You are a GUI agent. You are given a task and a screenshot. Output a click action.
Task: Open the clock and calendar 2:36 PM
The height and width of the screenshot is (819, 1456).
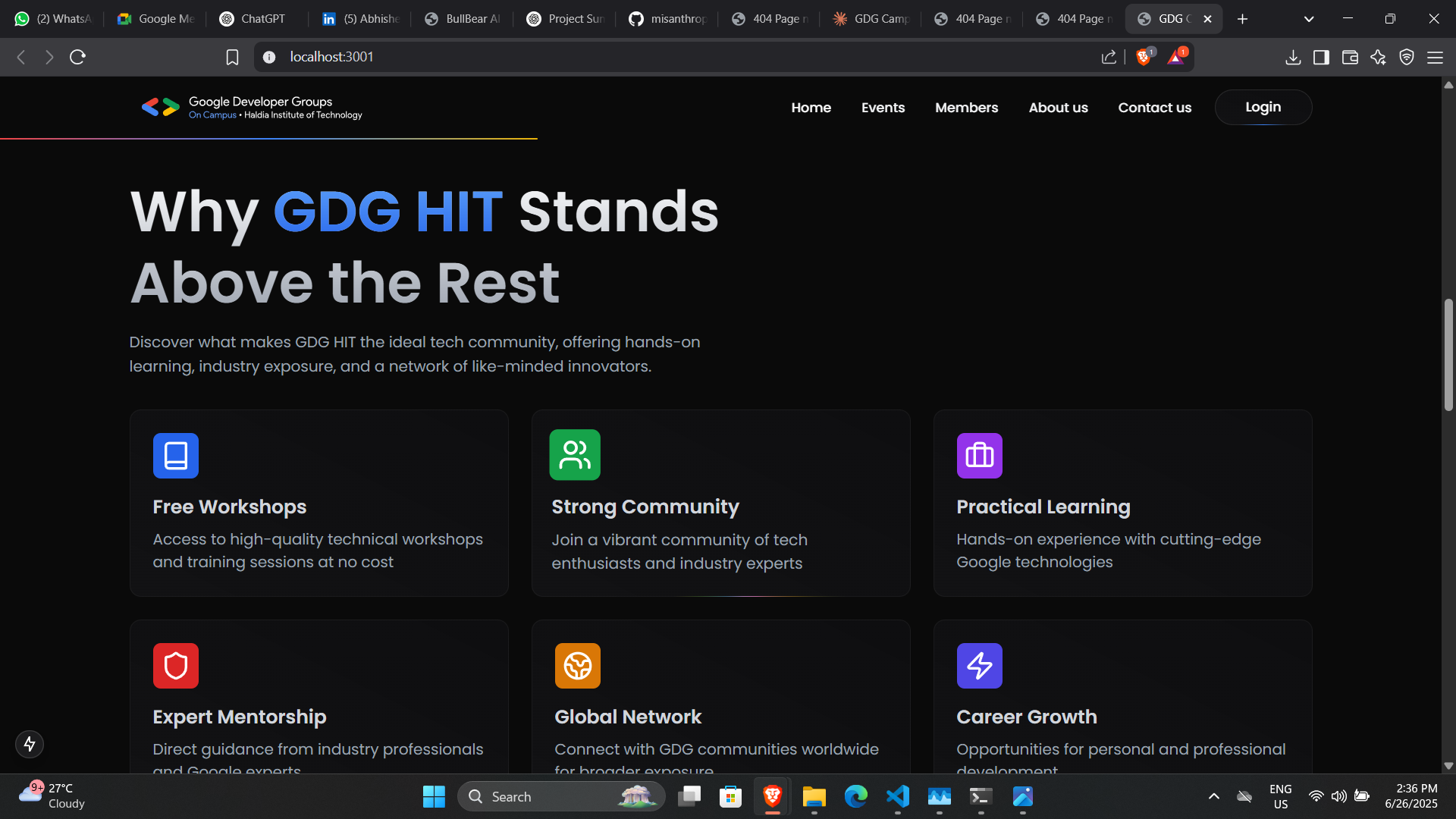click(1411, 796)
